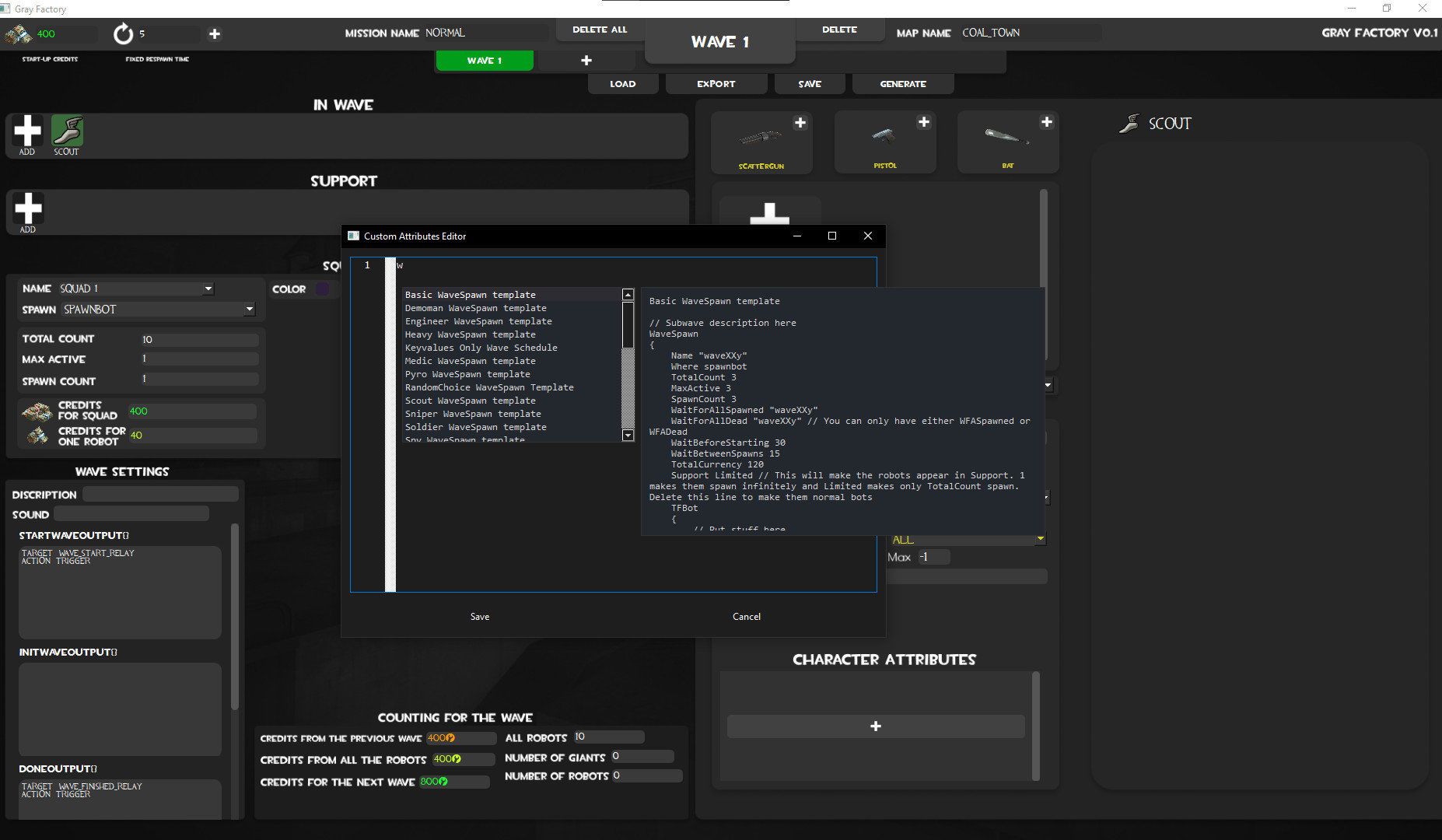Screen dimensions: 1442x840
Task: Click the fixed respawn time icon
Action: (x=123, y=34)
